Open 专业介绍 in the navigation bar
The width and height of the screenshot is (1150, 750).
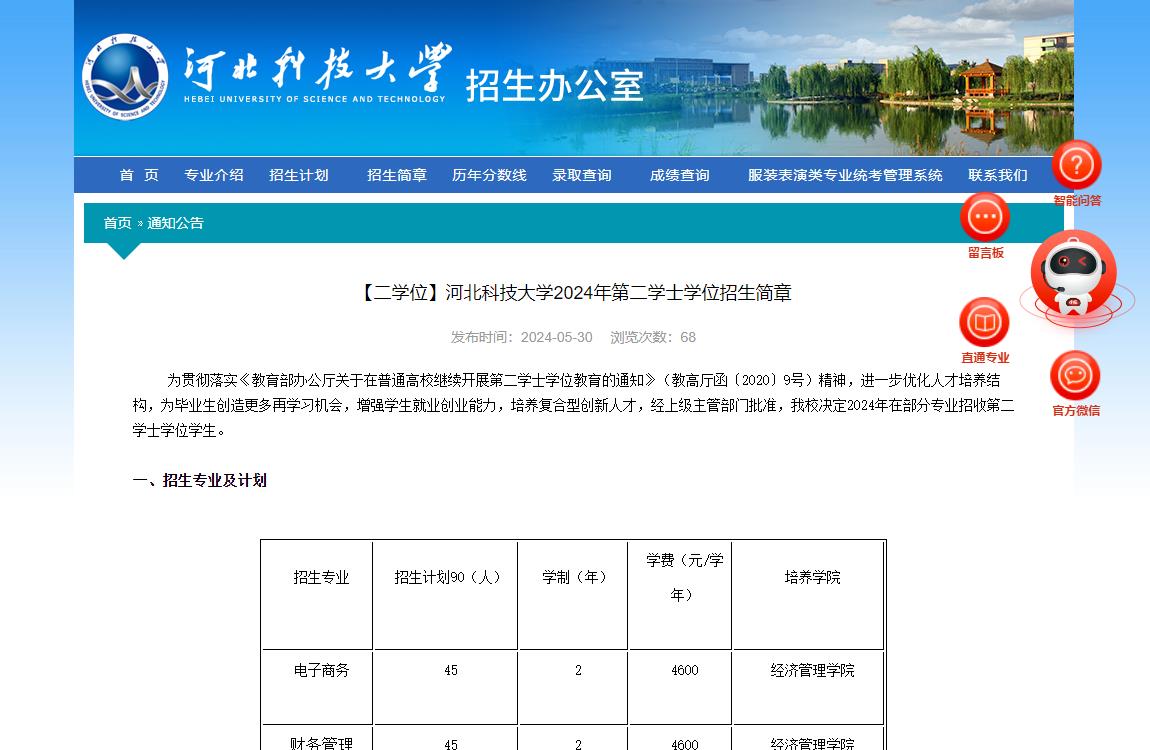pos(213,175)
